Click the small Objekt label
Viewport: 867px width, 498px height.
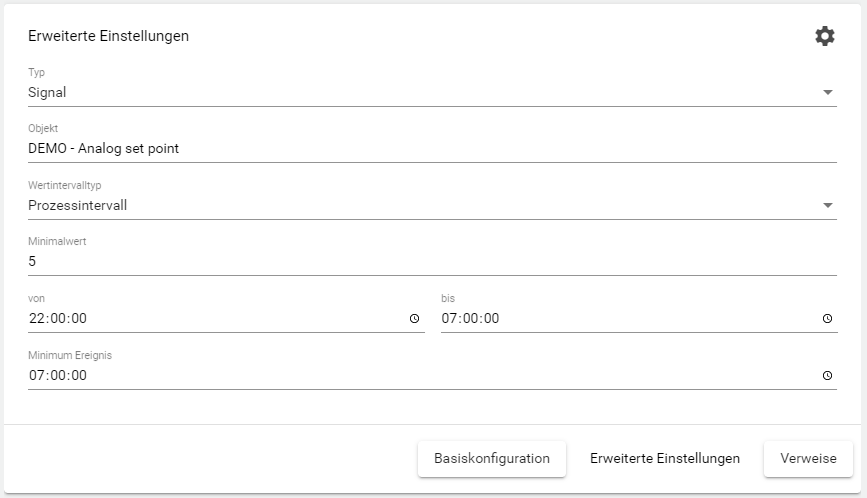point(42,129)
